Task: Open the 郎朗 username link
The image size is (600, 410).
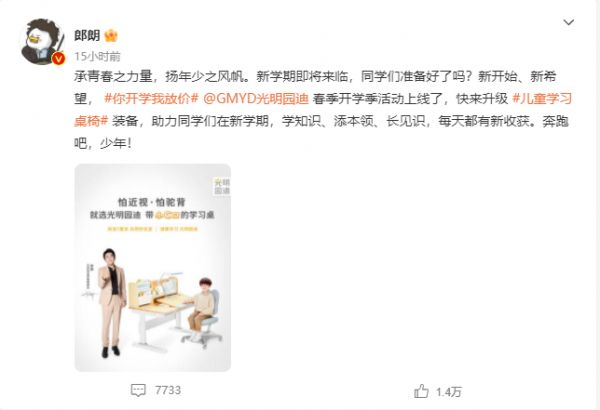Action: (87, 36)
